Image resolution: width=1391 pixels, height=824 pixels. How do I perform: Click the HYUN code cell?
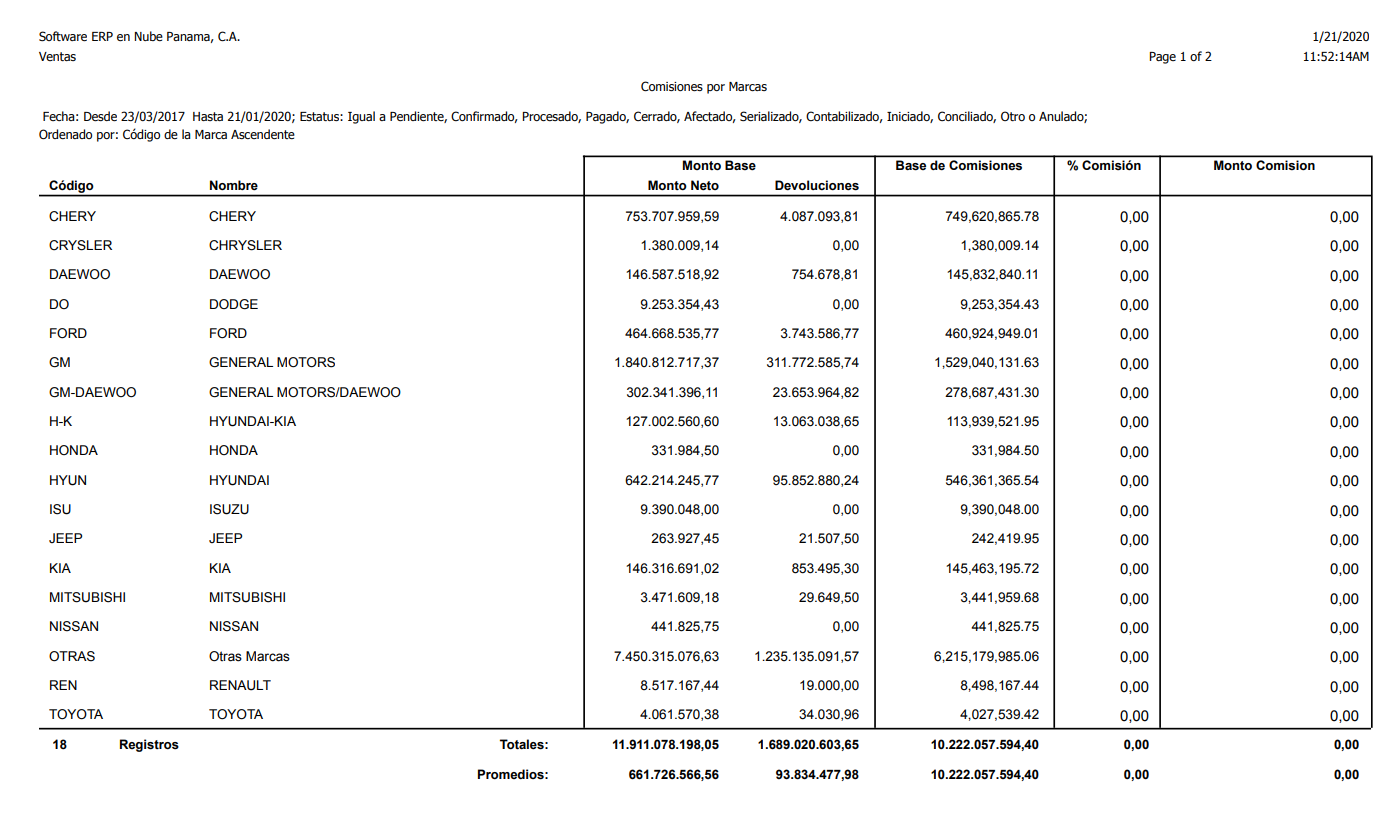tap(68, 480)
